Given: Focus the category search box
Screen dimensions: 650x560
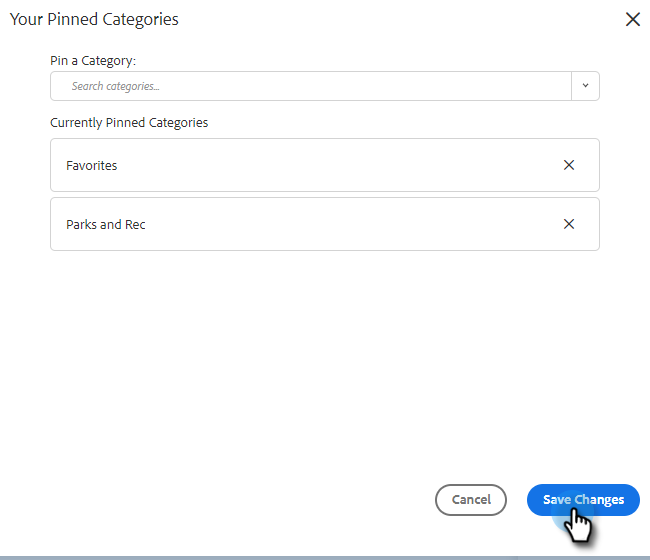Looking at the screenshot, I should [x=310, y=86].
